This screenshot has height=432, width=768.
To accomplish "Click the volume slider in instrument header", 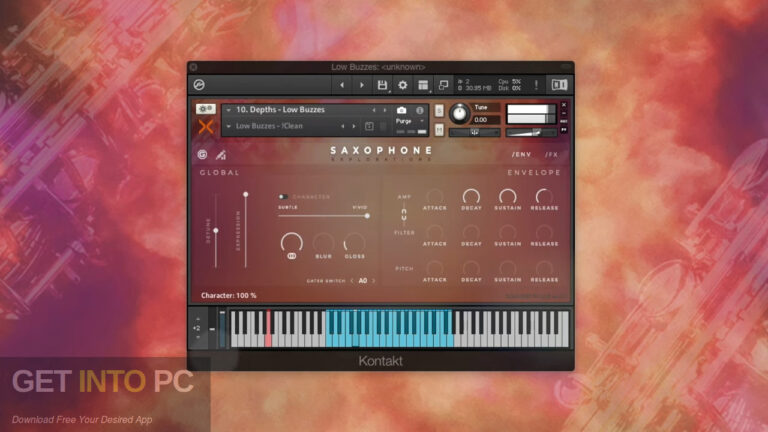I will coord(531,132).
